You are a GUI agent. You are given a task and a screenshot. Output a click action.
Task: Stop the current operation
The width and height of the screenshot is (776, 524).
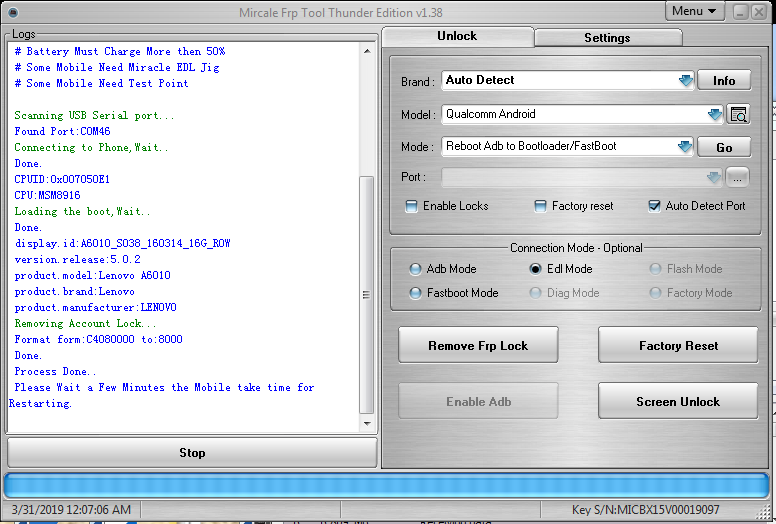192,453
